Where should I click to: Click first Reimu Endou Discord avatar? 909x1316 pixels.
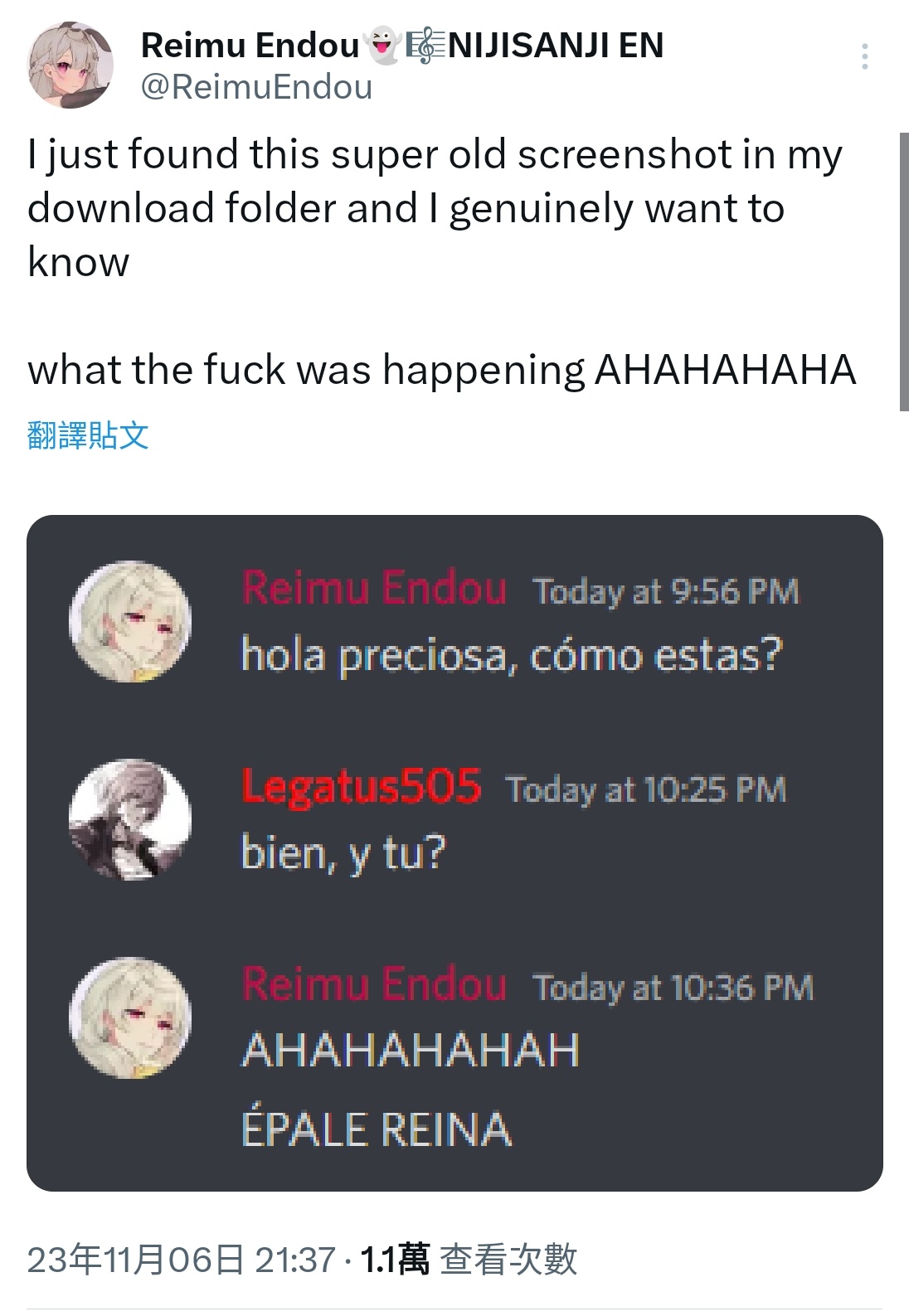[x=130, y=622]
